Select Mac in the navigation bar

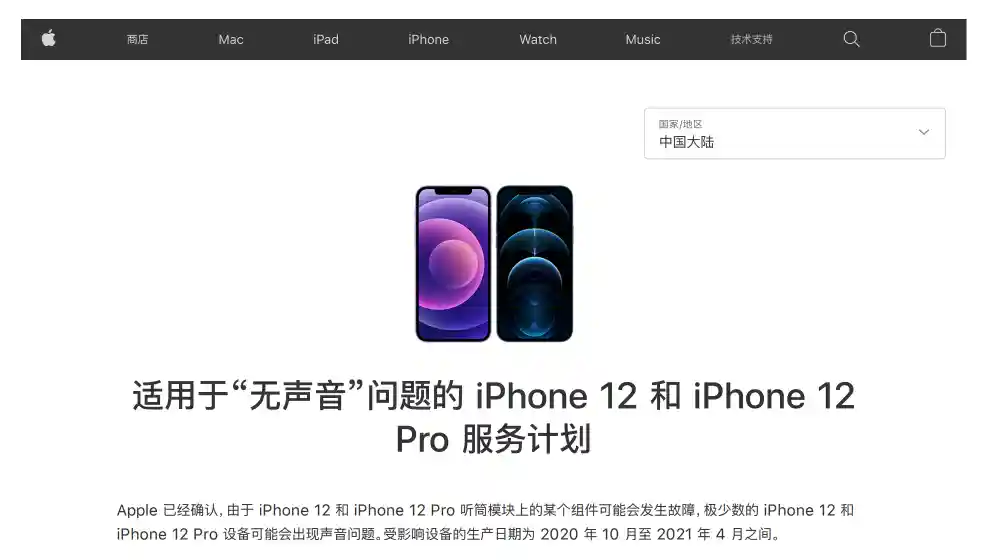pyautogui.click(x=231, y=39)
